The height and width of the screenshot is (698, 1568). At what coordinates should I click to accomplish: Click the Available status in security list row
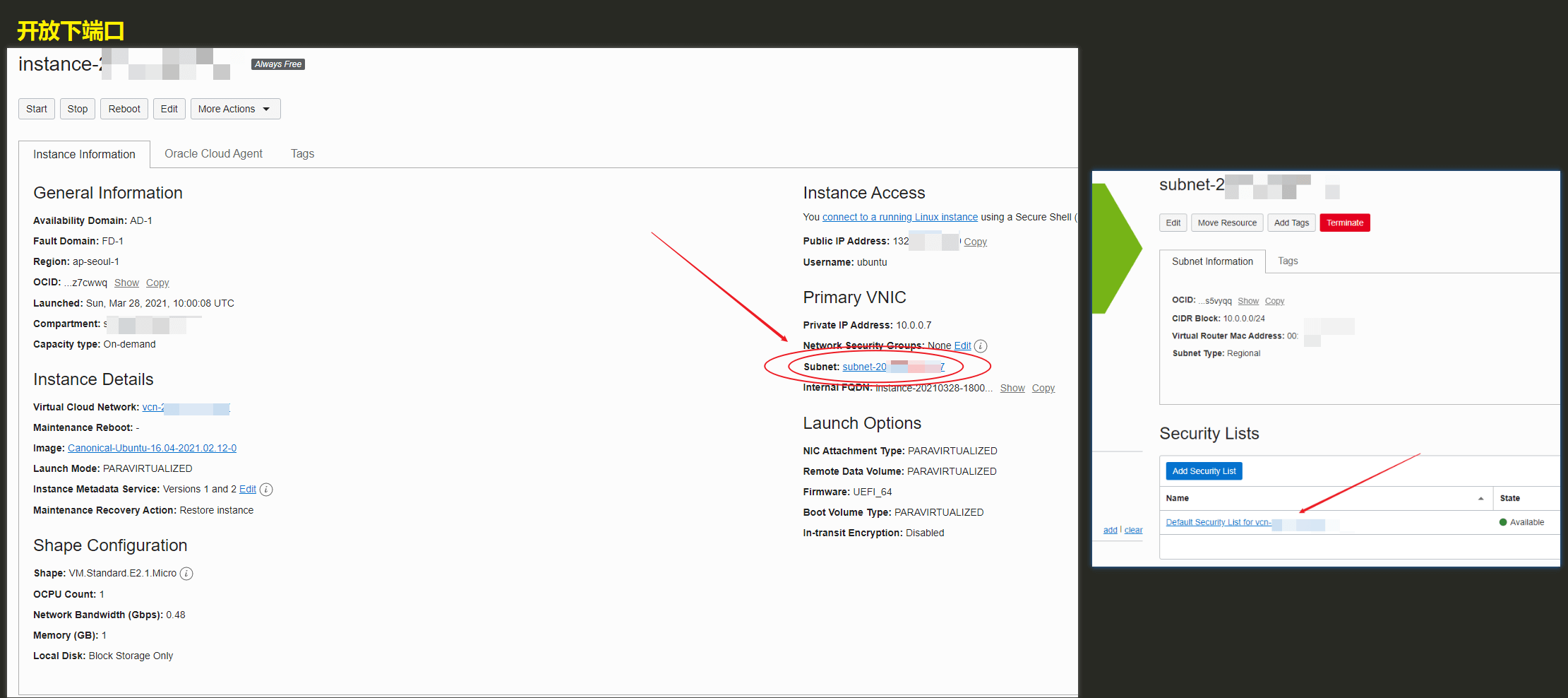coord(1521,523)
